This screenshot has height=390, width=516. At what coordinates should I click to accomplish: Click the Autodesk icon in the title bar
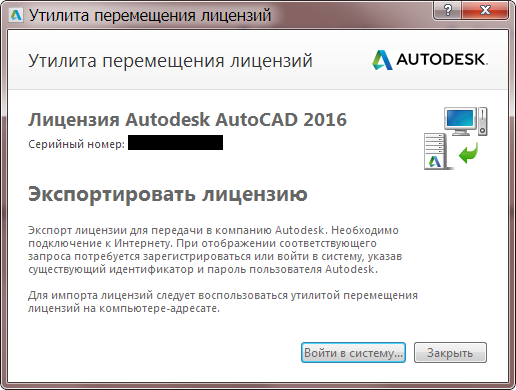pos(16,15)
